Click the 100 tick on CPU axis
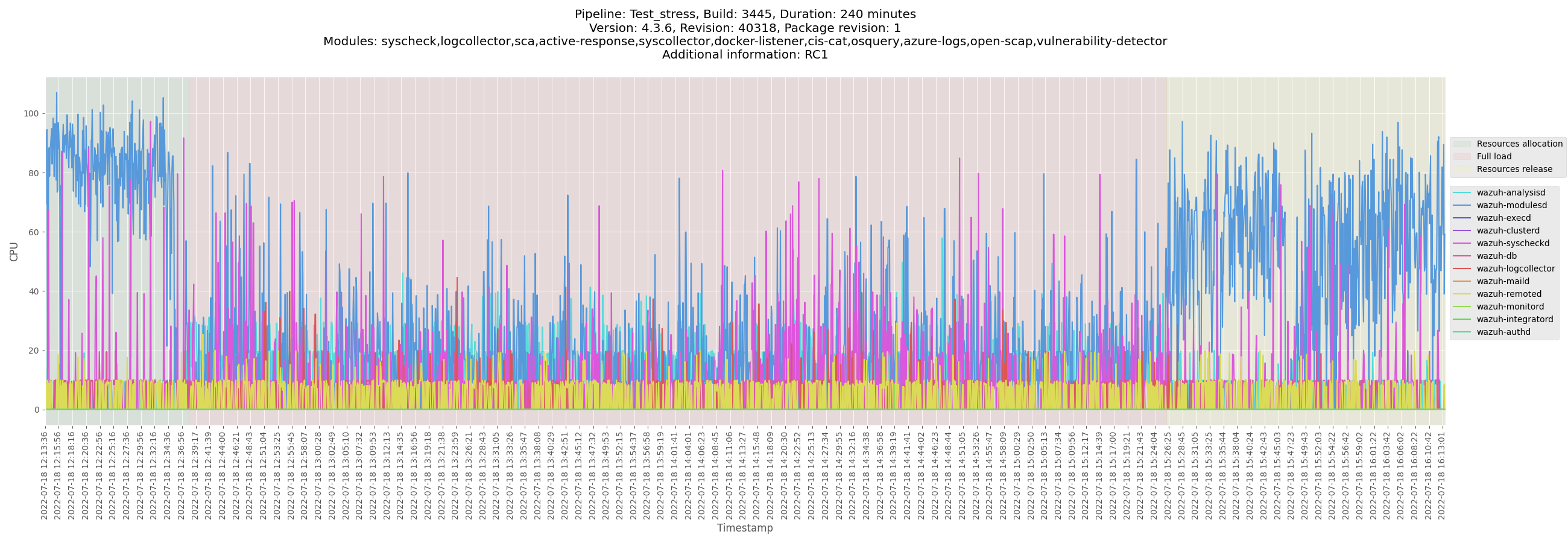 click(31, 114)
